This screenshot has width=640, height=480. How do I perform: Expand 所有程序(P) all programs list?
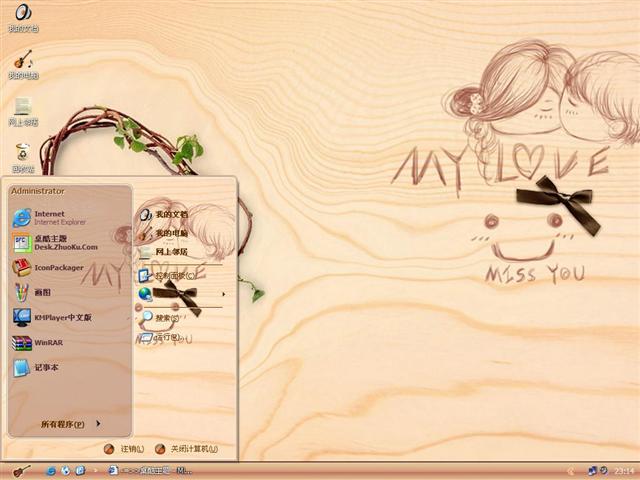70,424
